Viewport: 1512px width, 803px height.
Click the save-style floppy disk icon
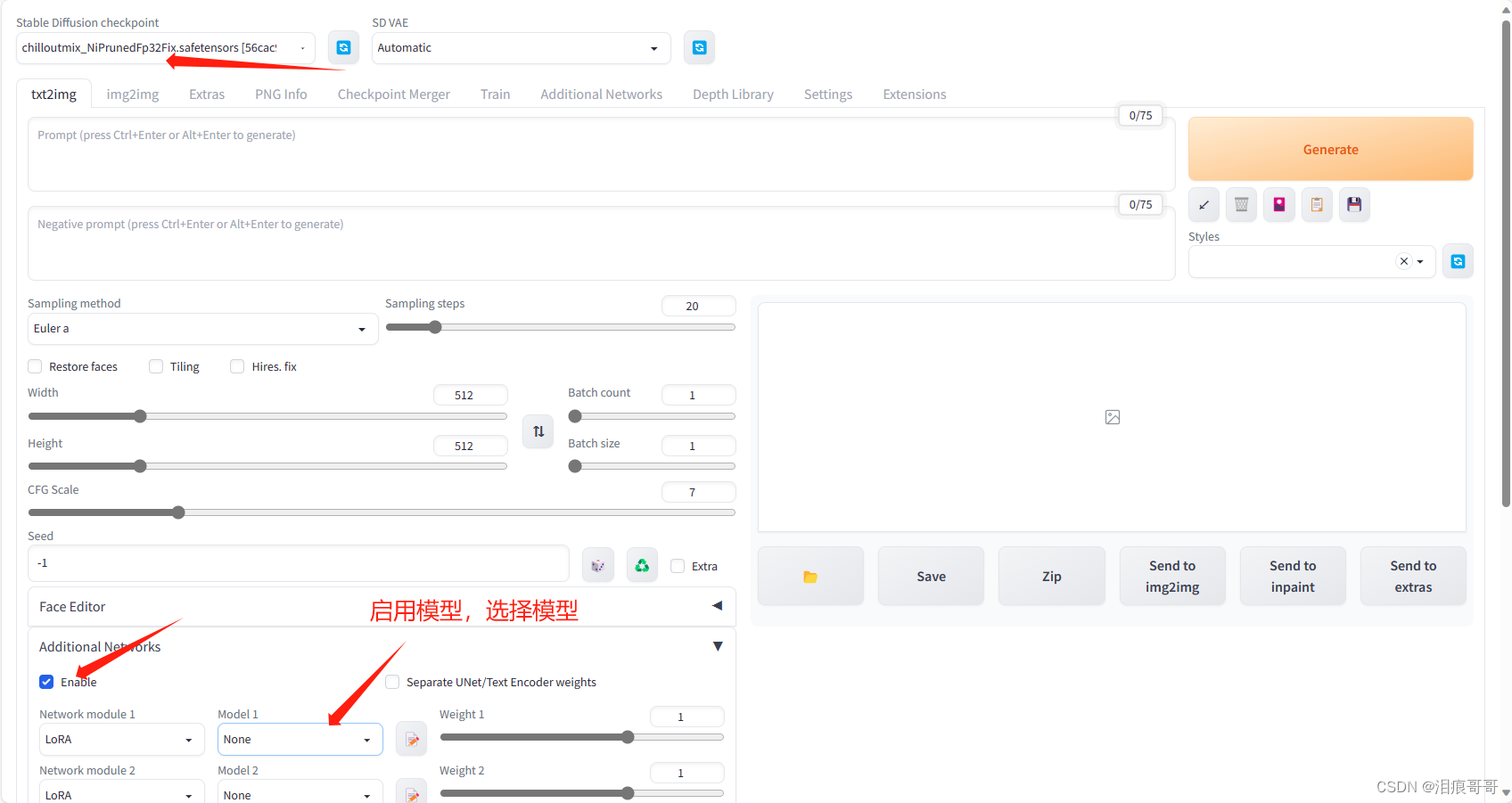1354,204
